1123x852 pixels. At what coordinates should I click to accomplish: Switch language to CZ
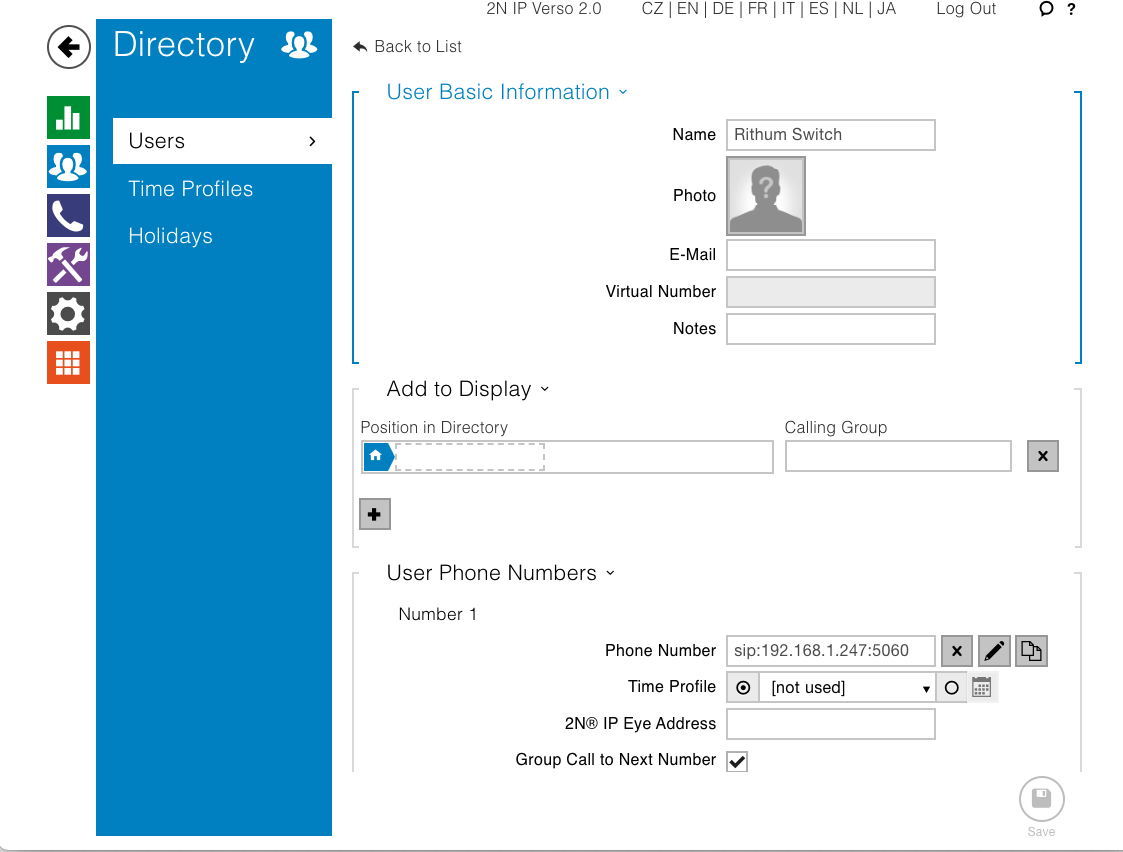(x=652, y=9)
